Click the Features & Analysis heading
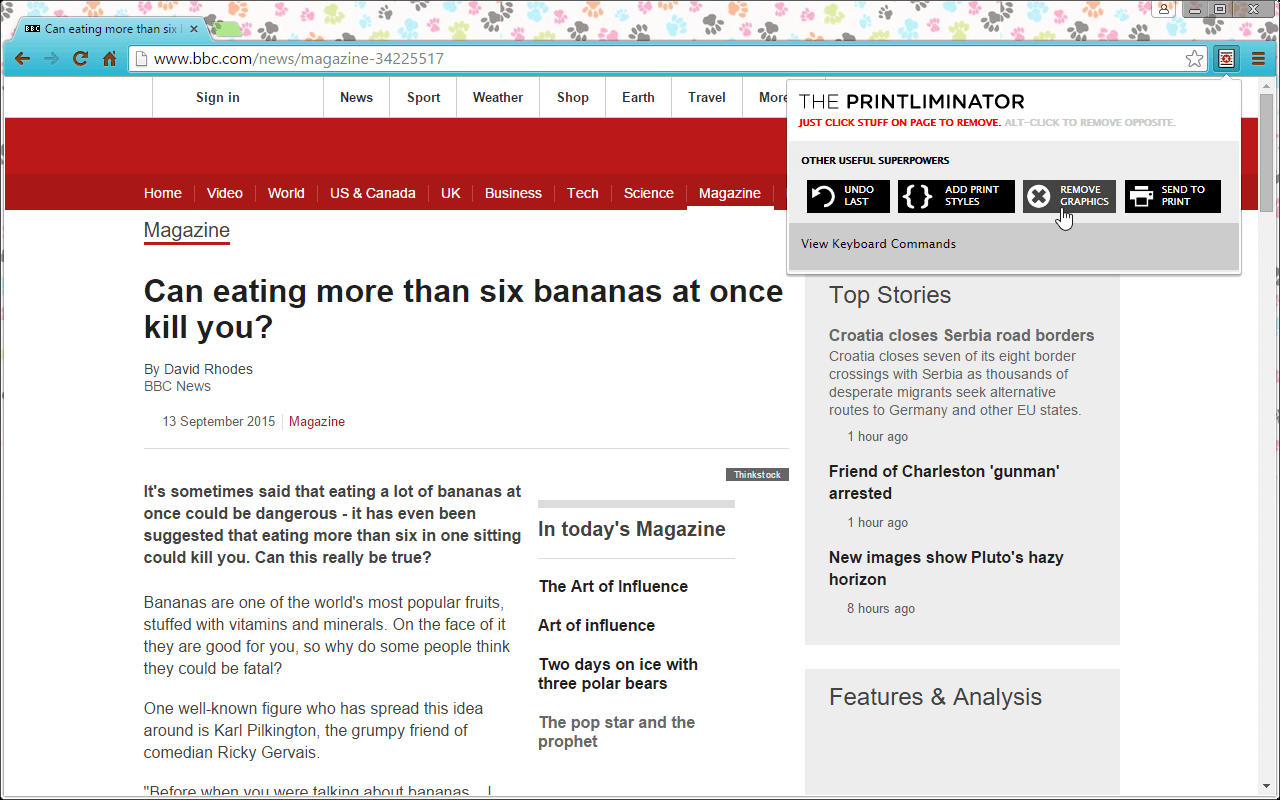 [x=935, y=697]
